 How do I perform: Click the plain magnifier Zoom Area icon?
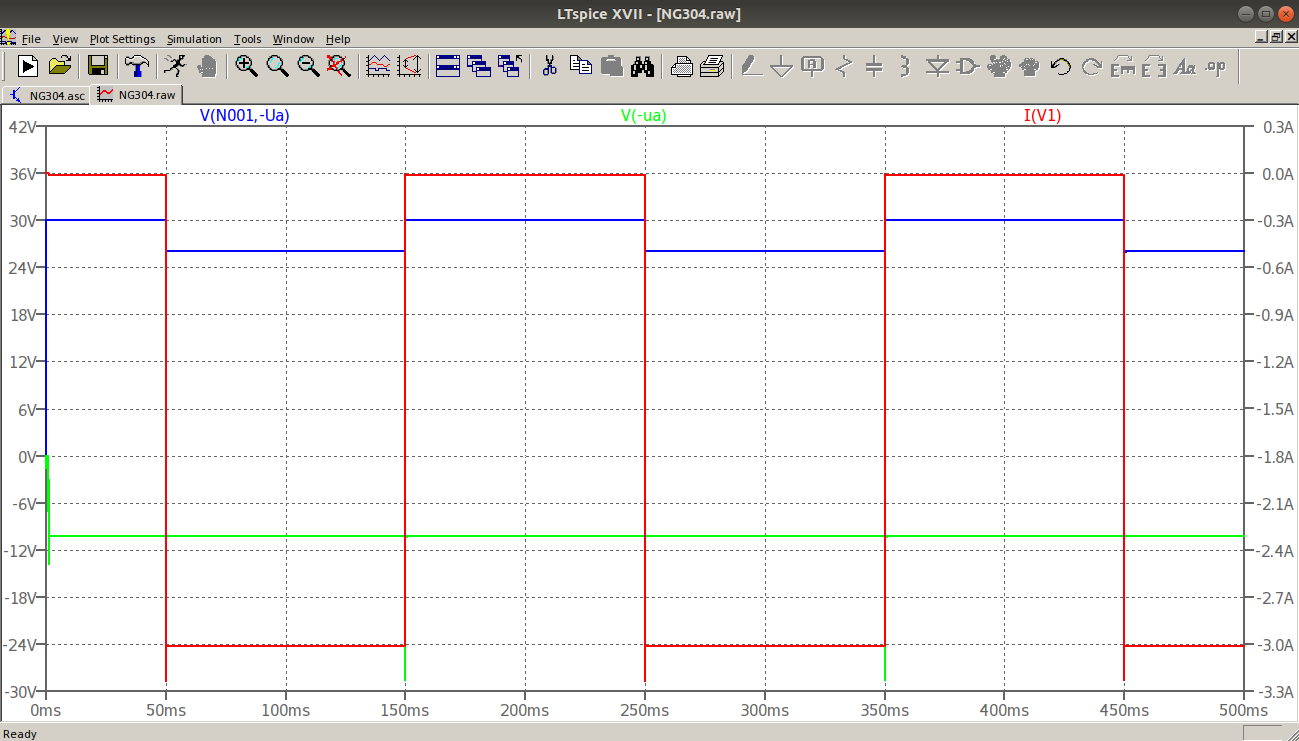click(x=277, y=66)
